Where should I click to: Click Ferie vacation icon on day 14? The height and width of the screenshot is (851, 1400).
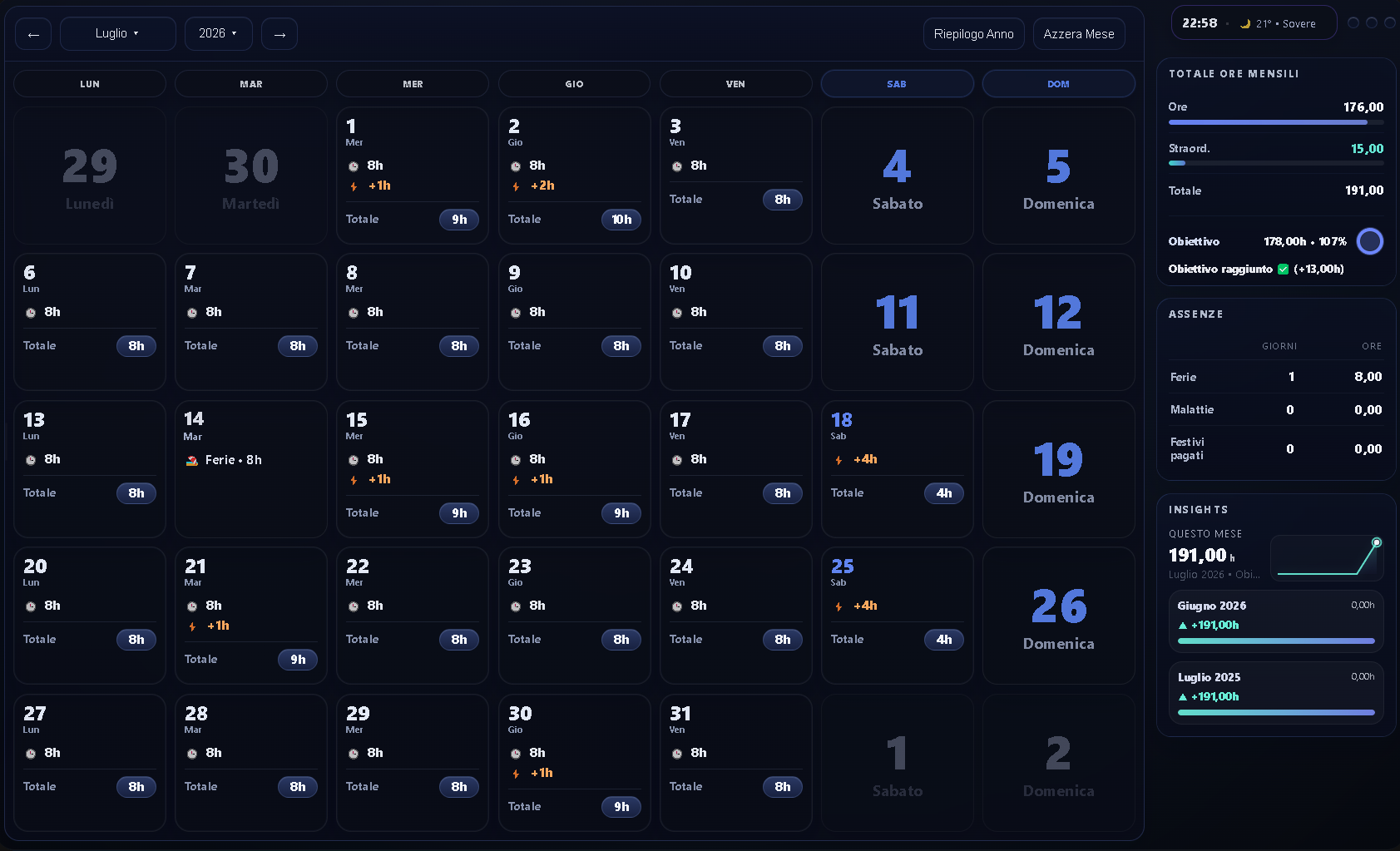[192, 460]
